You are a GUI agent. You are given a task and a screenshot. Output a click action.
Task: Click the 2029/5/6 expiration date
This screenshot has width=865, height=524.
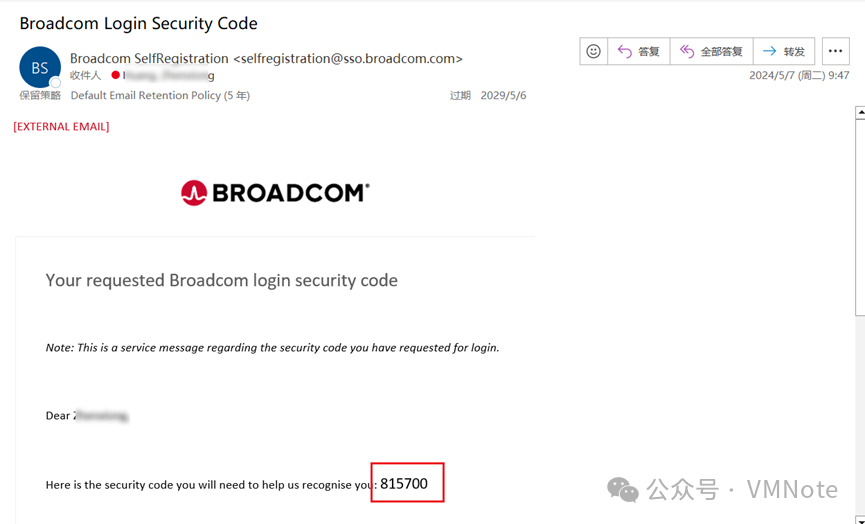503,96
